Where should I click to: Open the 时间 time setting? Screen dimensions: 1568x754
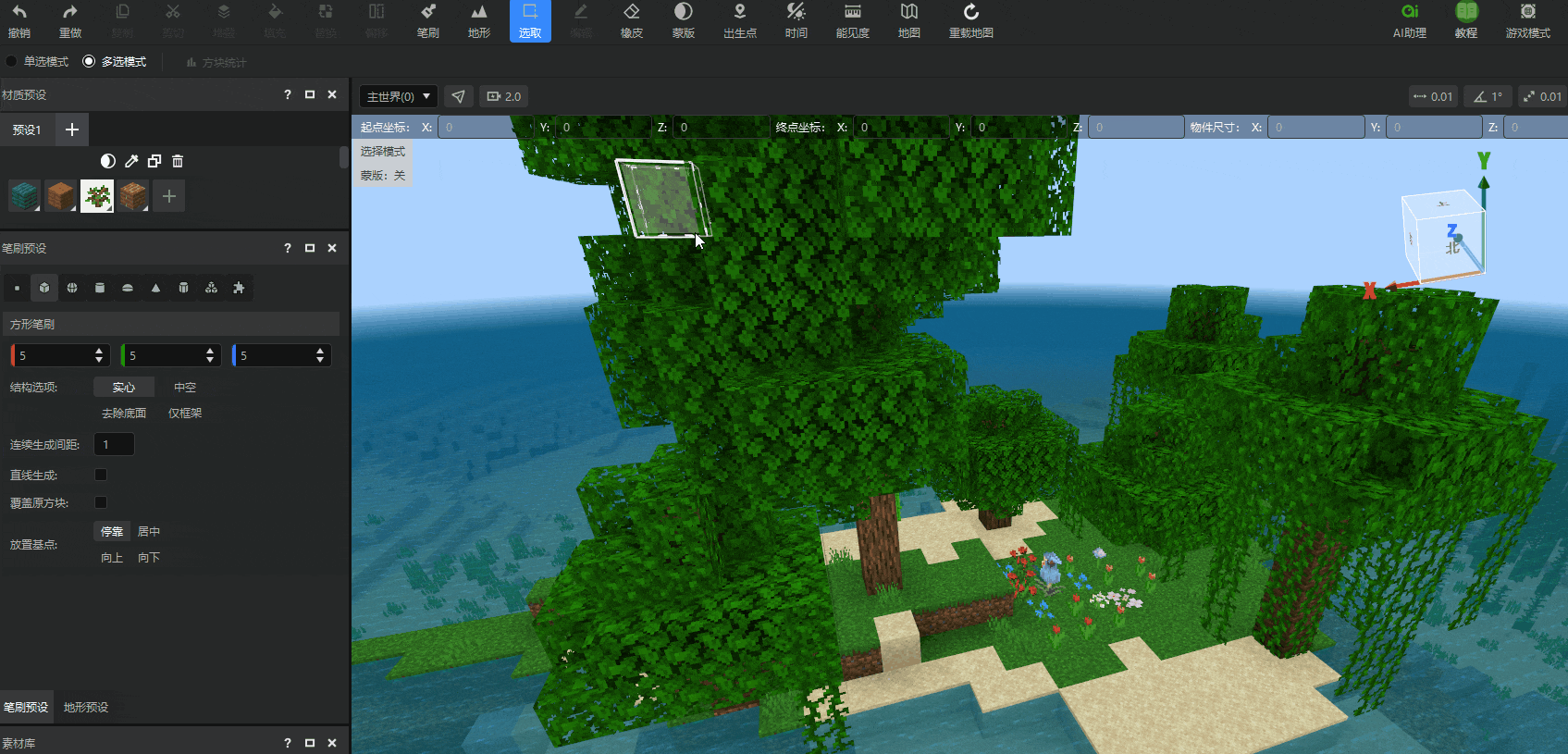pos(796,20)
